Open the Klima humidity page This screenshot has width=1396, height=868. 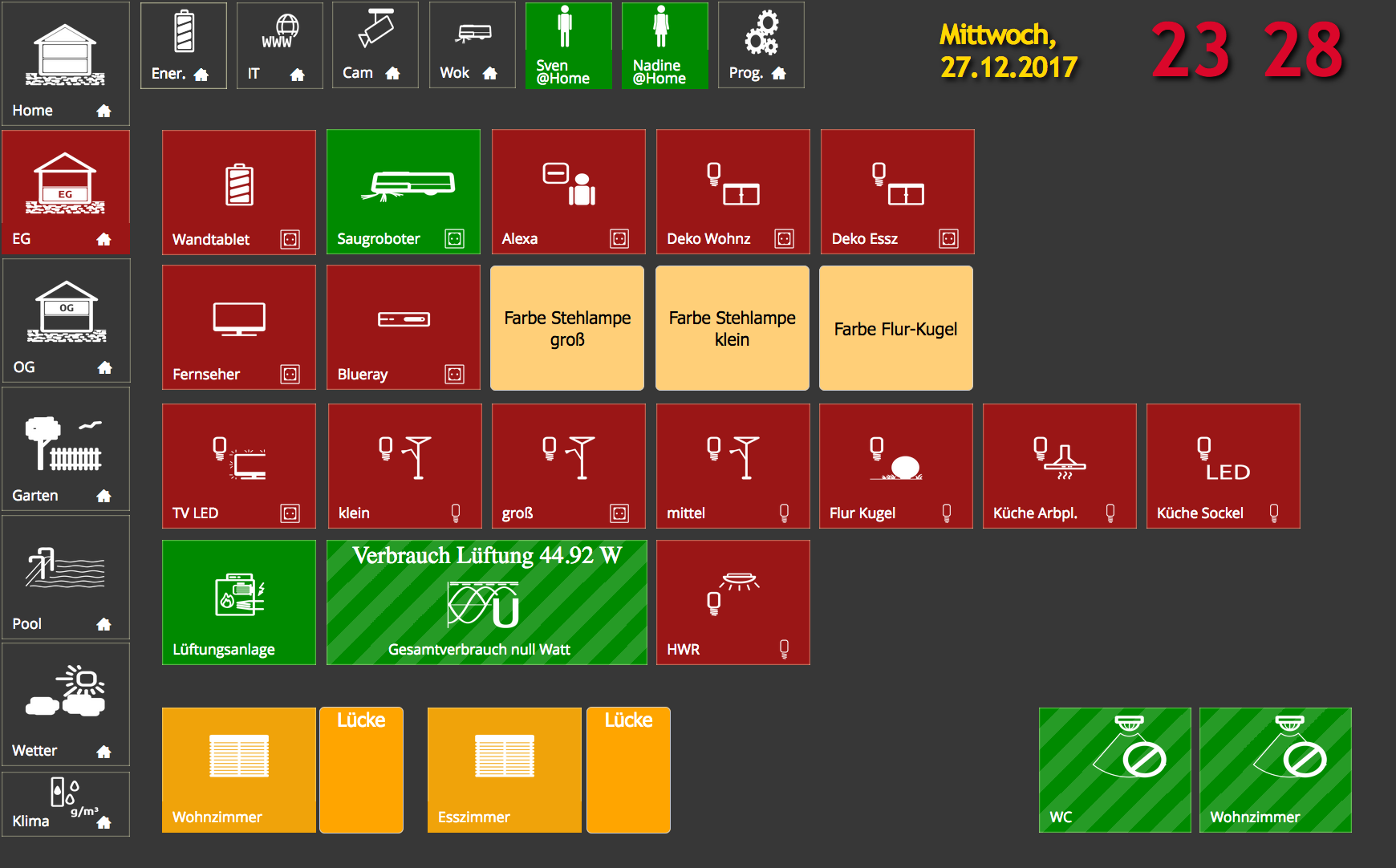(66, 804)
